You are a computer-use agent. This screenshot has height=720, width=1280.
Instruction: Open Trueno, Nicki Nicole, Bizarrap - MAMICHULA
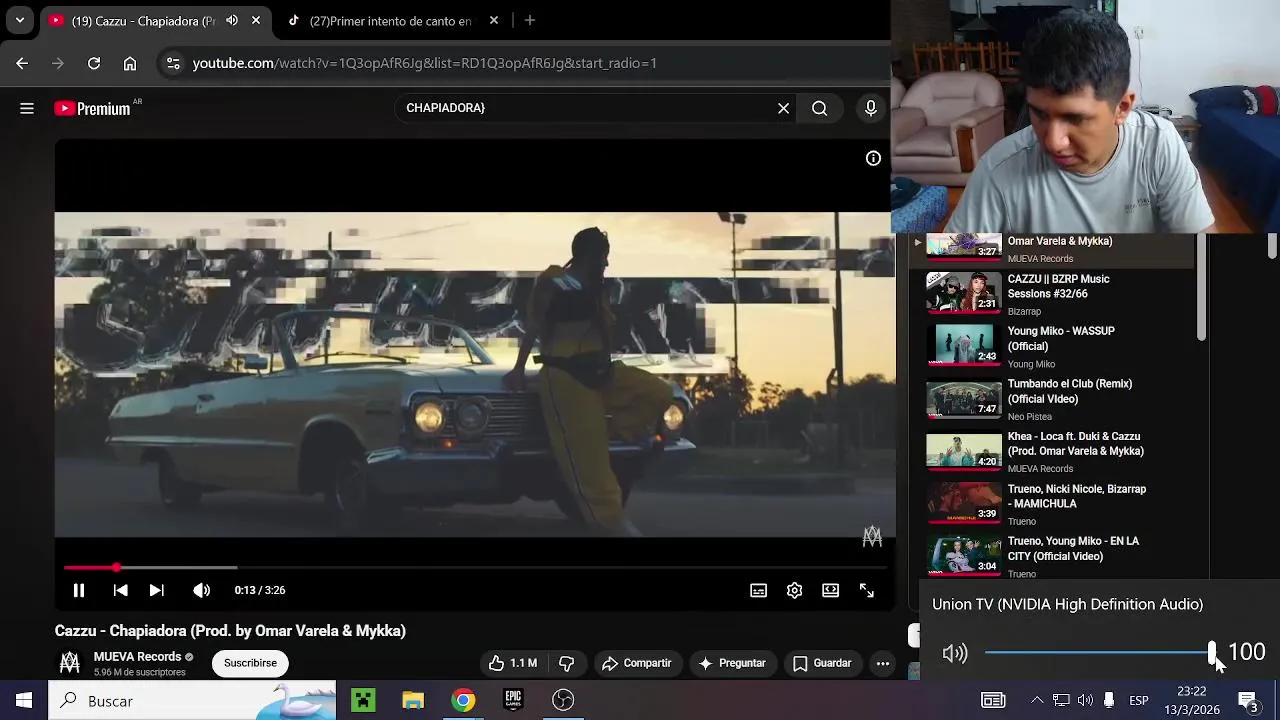tap(1076, 496)
